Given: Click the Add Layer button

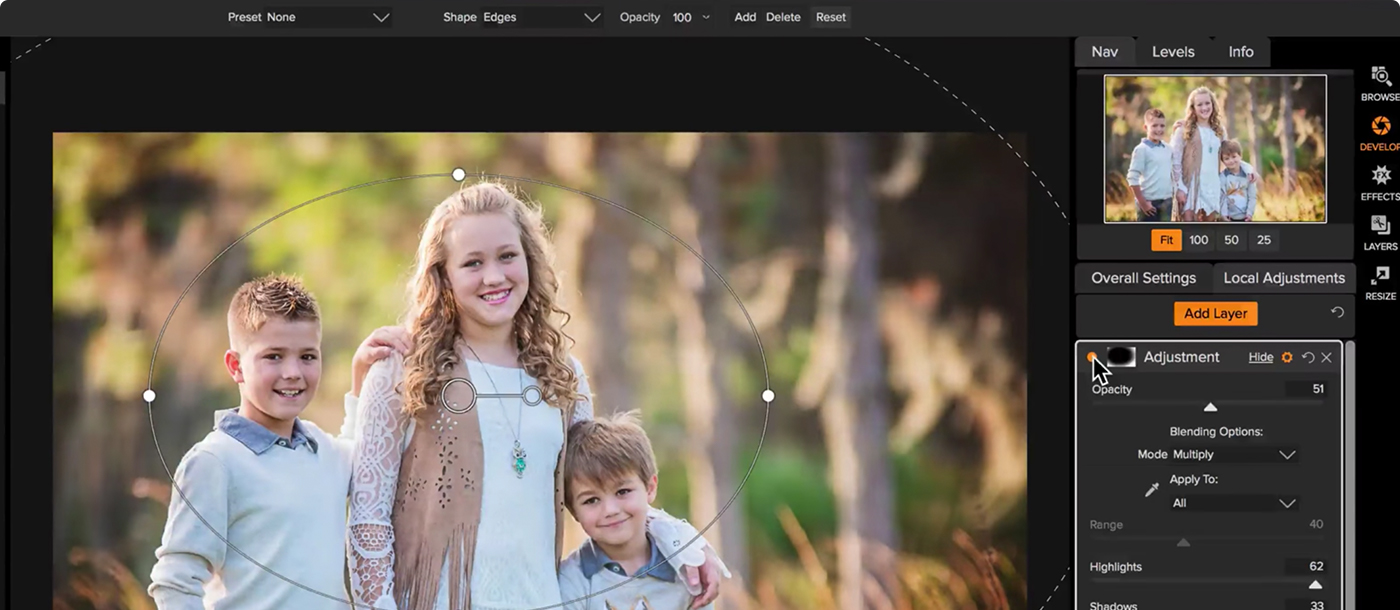Looking at the screenshot, I should coord(1215,313).
